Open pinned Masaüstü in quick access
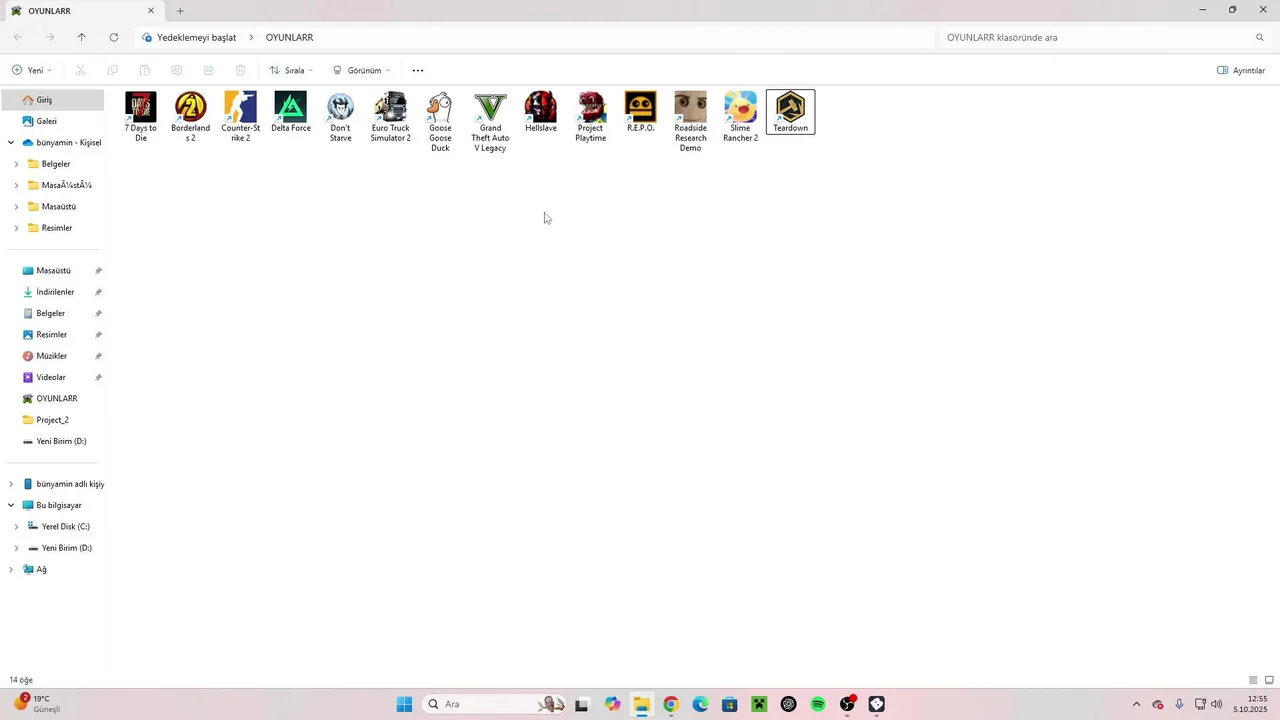Viewport: 1280px width, 720px height. pos(55,271)
